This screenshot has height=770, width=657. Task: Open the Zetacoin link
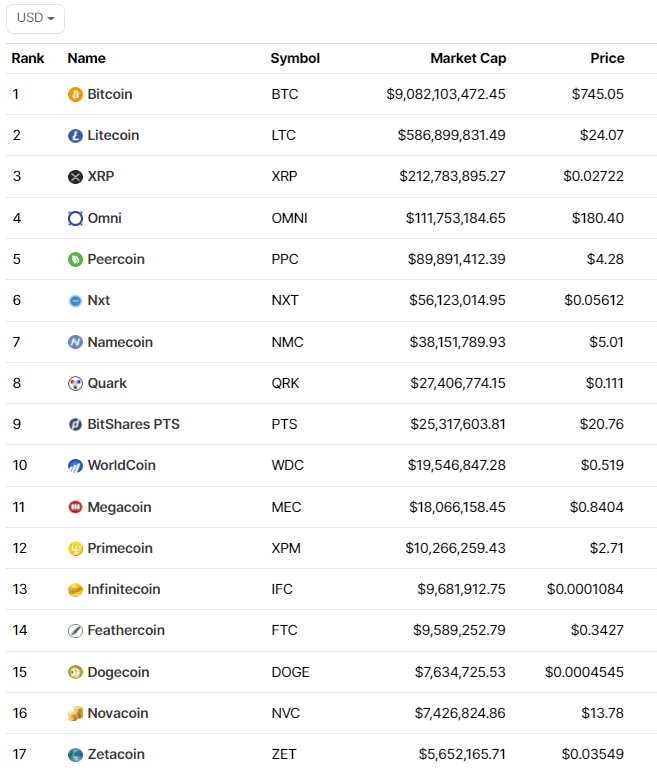tap(116, 754)
